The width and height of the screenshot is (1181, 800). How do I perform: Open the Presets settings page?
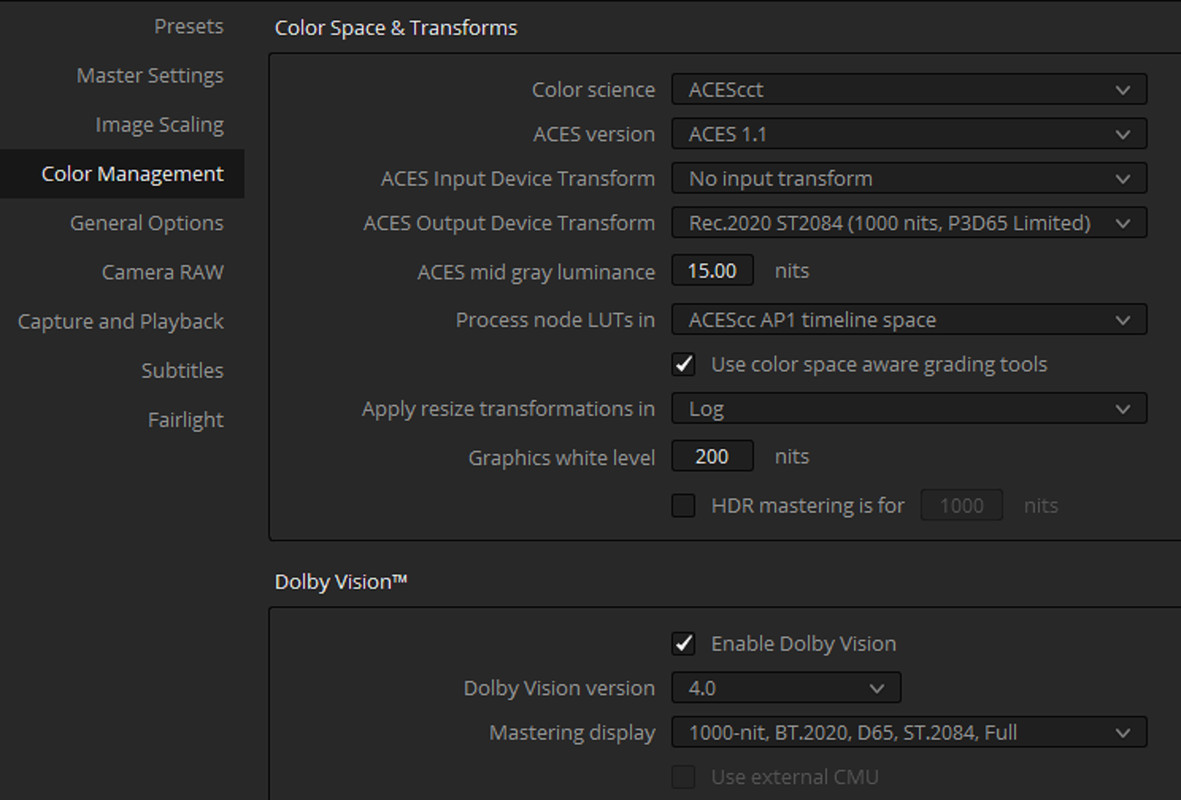(188, 26)
